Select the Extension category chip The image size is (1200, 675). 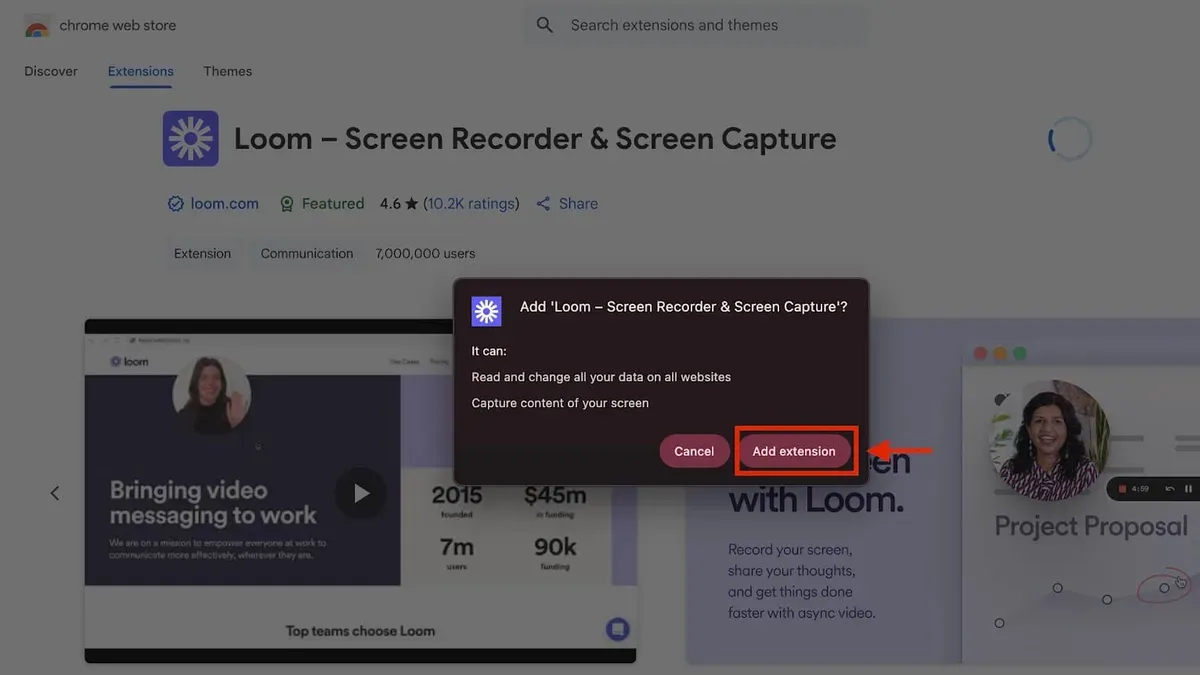(202, 253)
